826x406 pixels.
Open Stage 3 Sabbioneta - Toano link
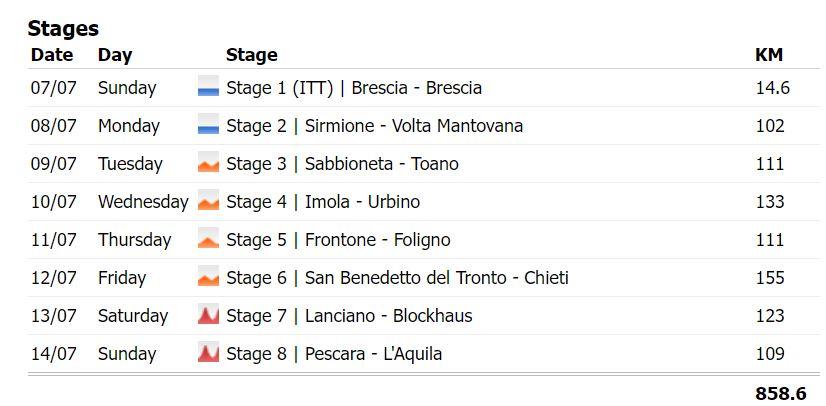point(342,164)
